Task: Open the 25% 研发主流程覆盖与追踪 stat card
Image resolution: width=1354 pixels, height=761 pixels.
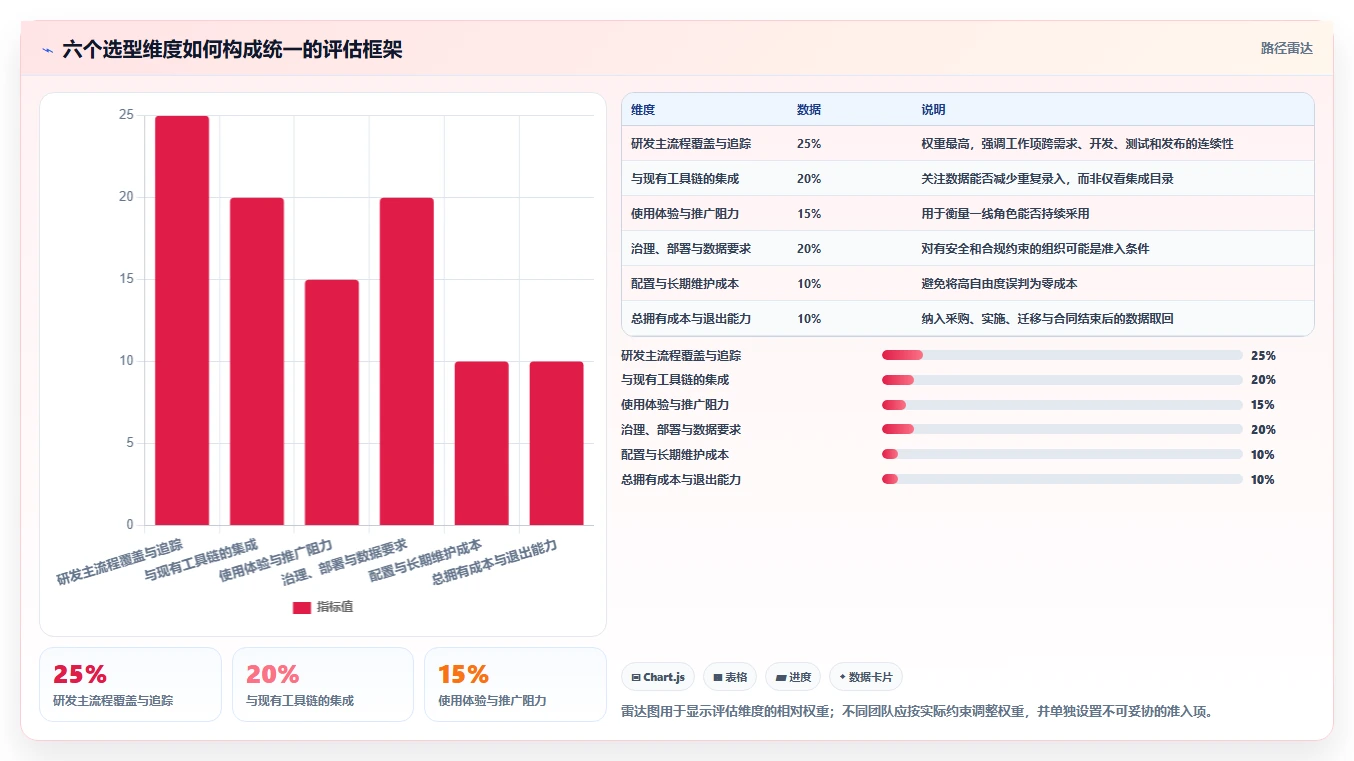Action: 130,684
